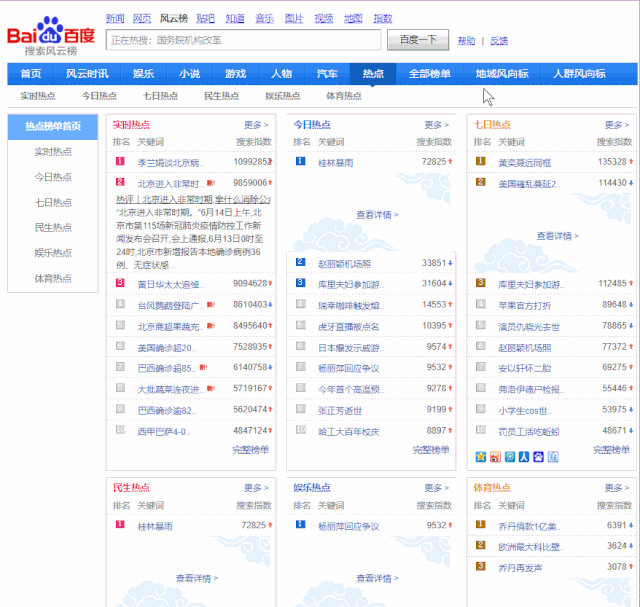Expand 更多 in the 七日热点 panel header
640x607 pixels.
(617, 125)
